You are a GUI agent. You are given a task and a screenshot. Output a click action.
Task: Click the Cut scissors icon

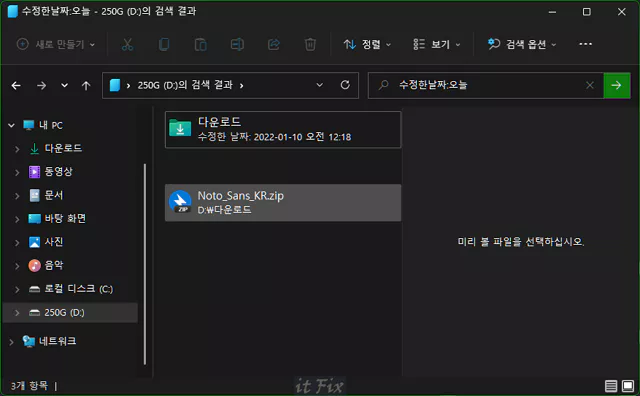click(127, 44)
